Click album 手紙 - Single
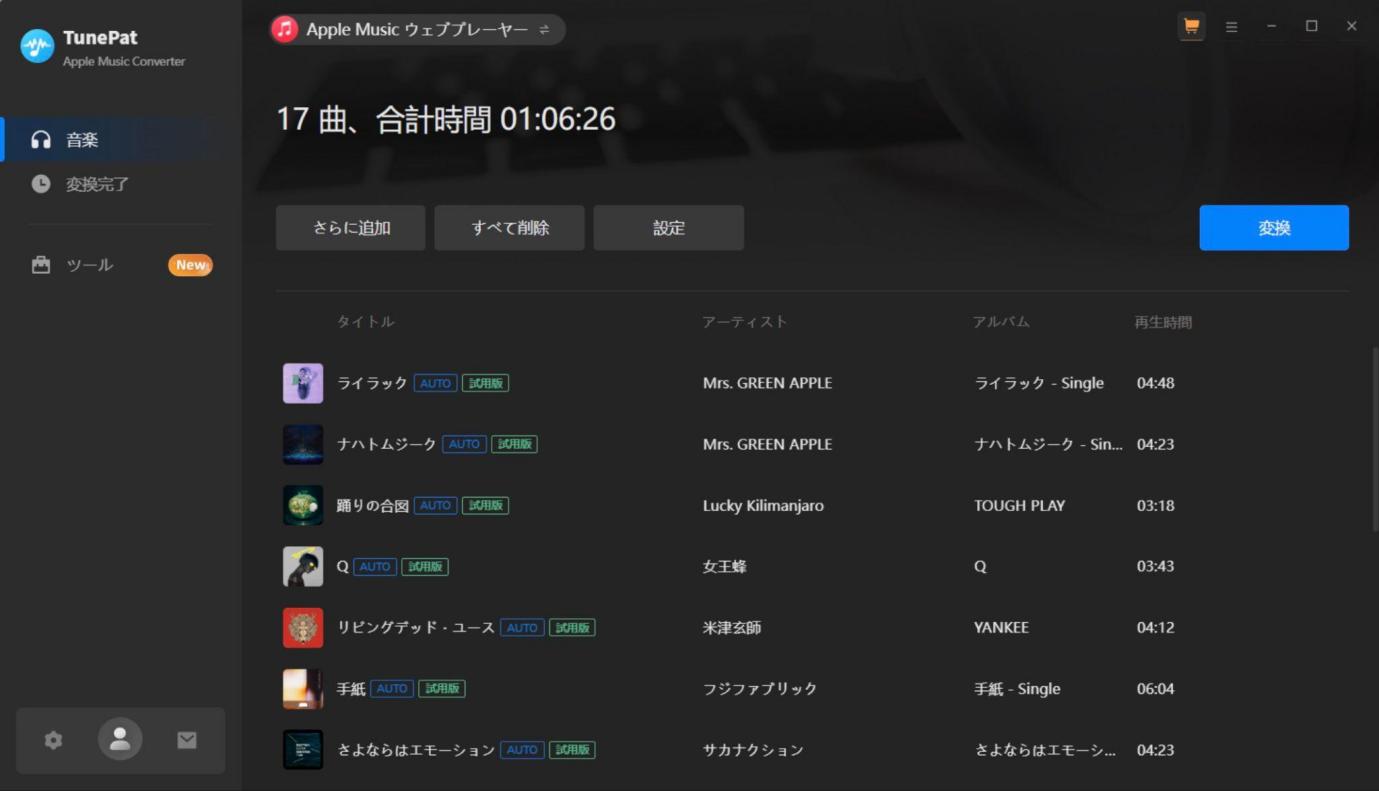Screen dimensions: 1379x791 pos(1017,688)
